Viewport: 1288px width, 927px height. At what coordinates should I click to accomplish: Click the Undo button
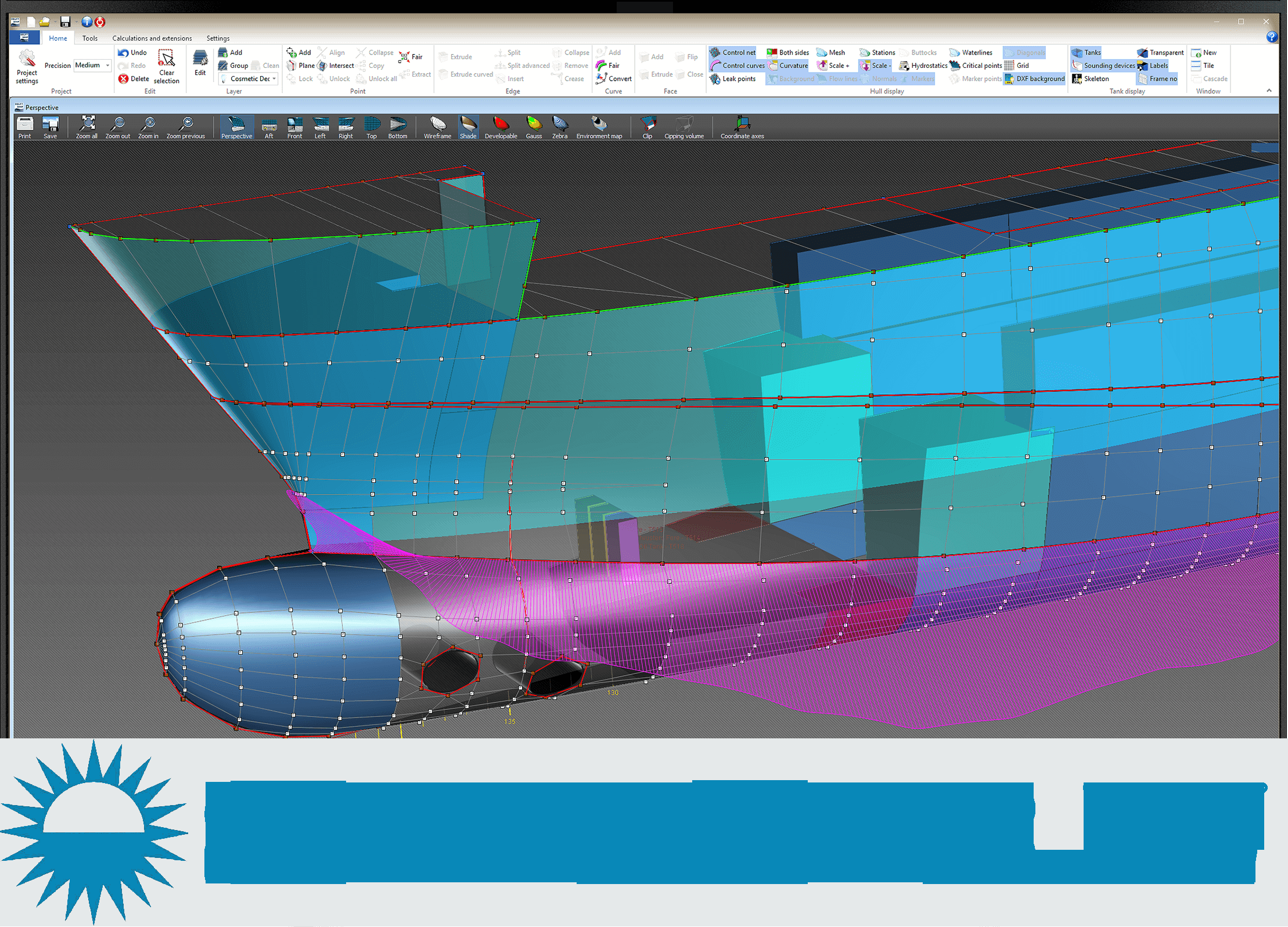click(132, 52)
